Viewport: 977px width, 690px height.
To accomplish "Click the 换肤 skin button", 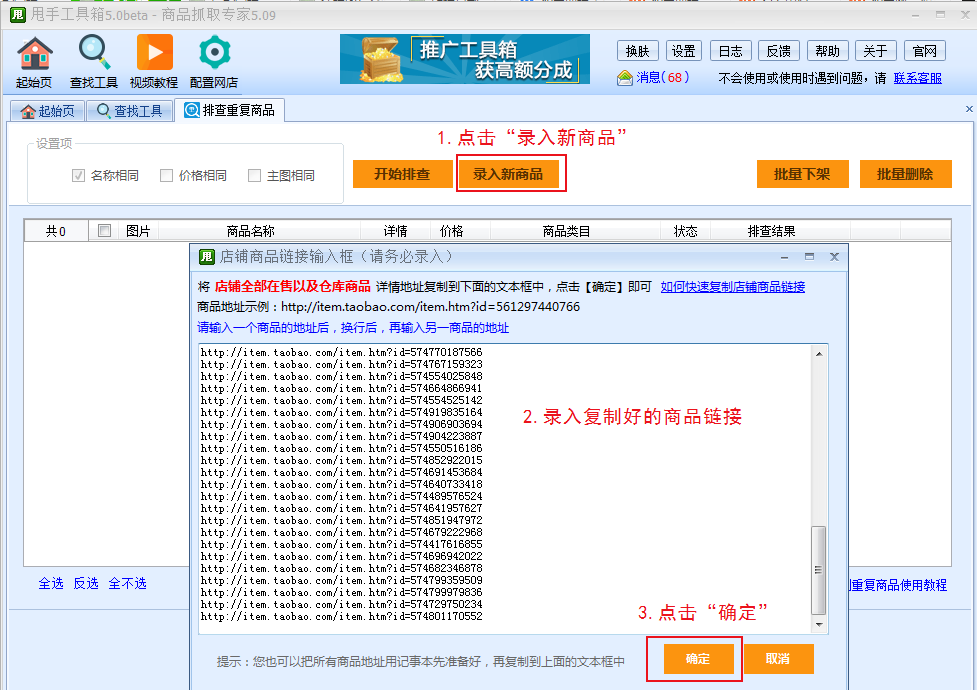I will 637,51.
